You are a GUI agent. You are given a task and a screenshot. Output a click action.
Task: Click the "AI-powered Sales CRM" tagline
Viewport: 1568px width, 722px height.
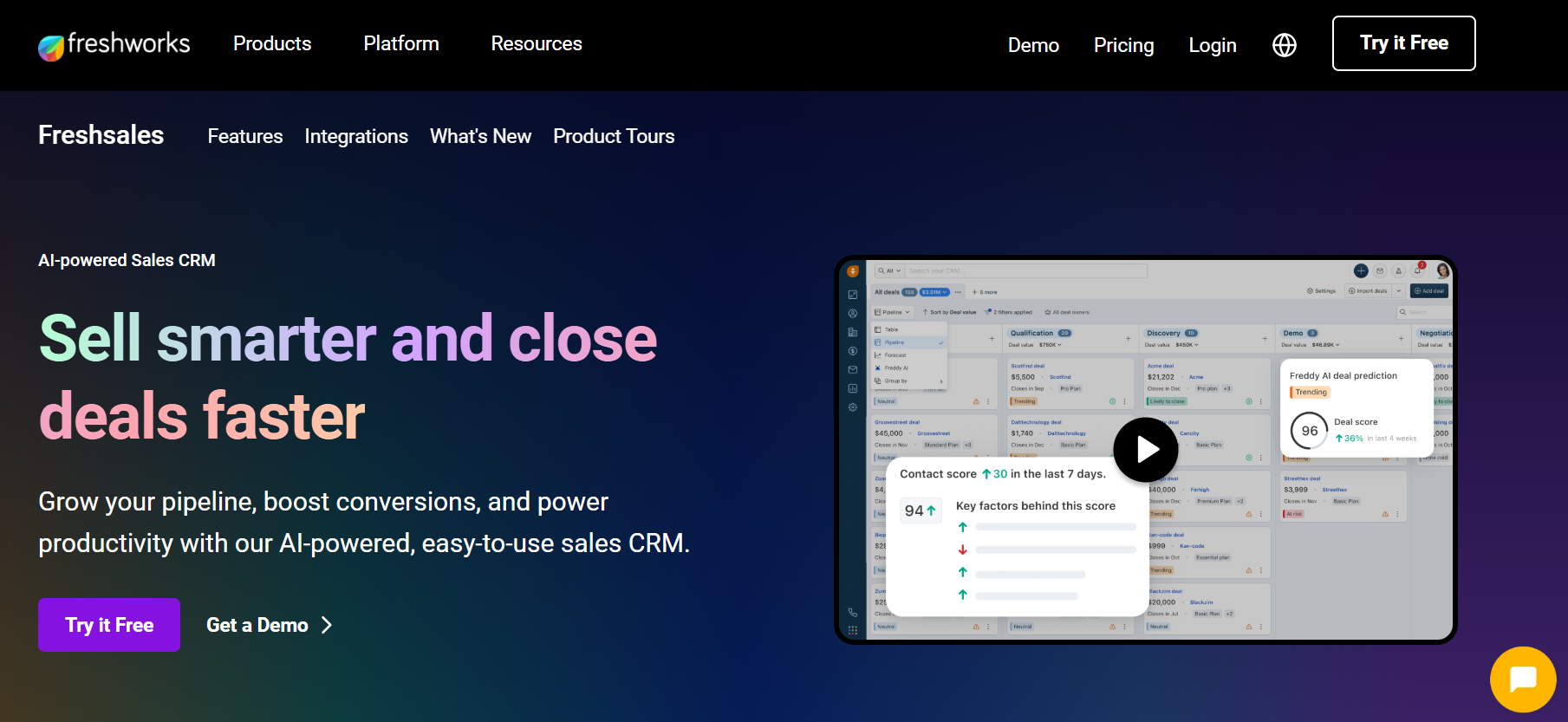coord(127,260)
